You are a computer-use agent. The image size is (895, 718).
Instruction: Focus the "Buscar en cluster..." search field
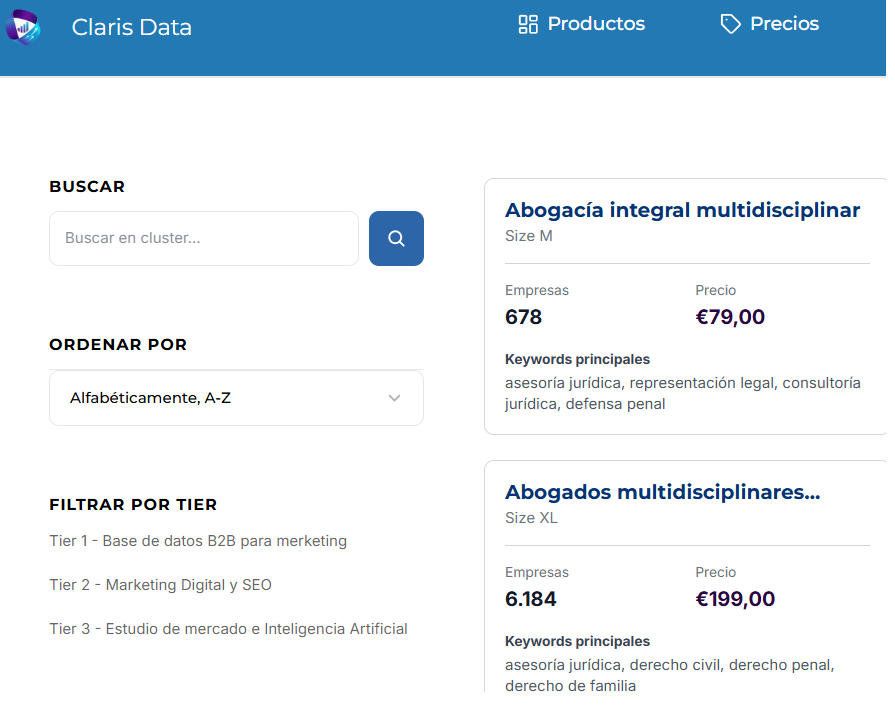203,238
